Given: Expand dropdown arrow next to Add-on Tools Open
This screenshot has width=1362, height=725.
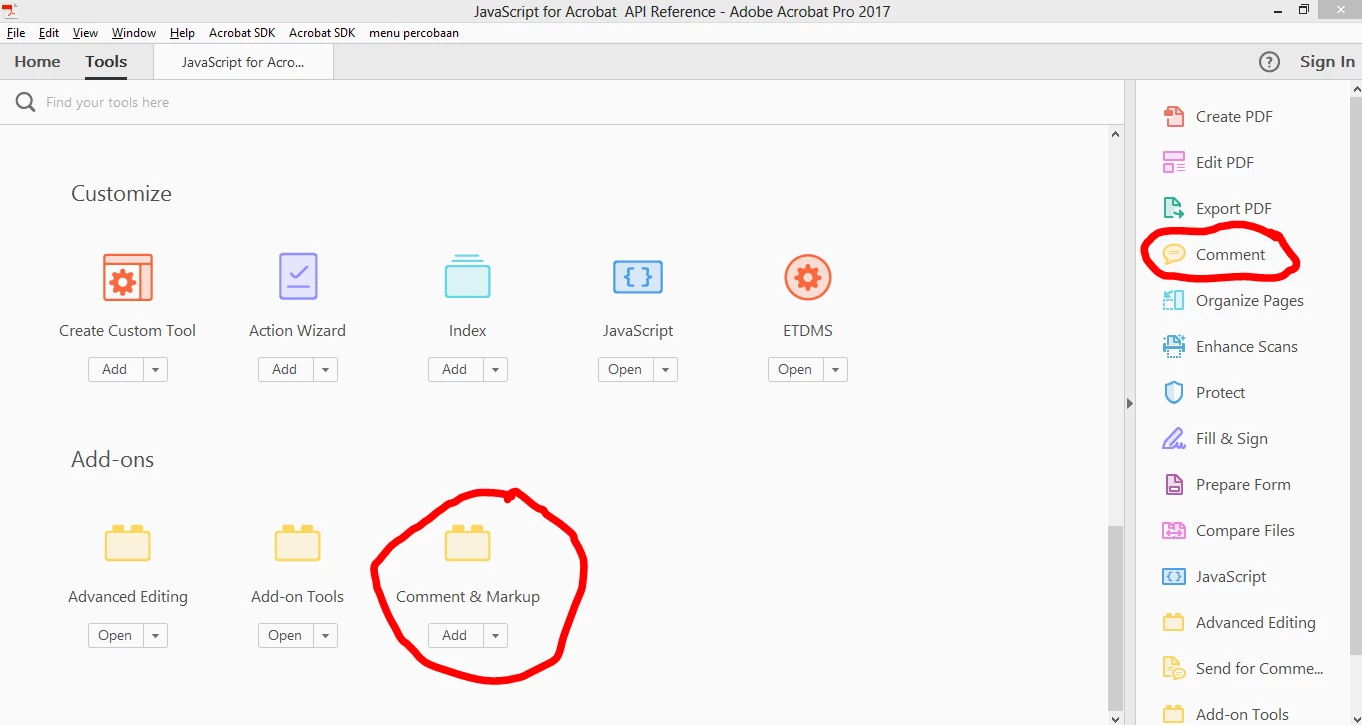Looking at the screenshot, I should click(325, 635).
